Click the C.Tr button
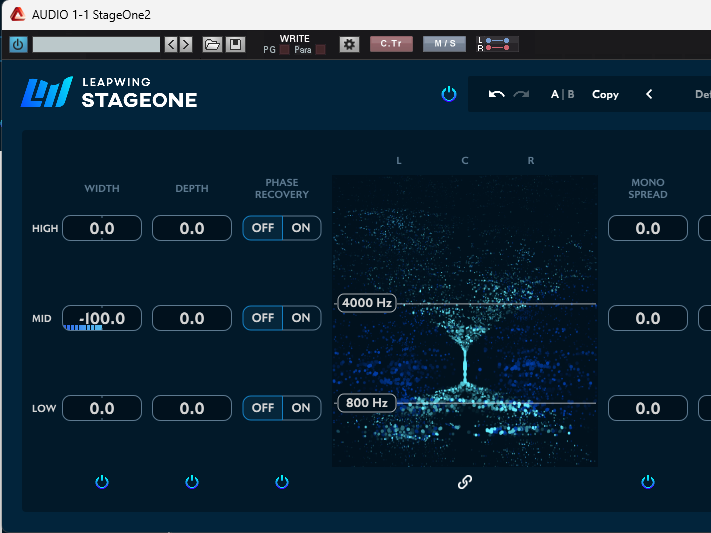 point(391,44)
